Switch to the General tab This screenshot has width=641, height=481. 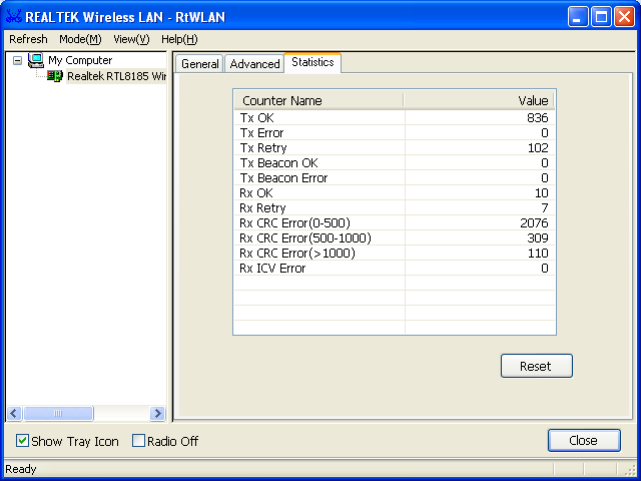199,64
